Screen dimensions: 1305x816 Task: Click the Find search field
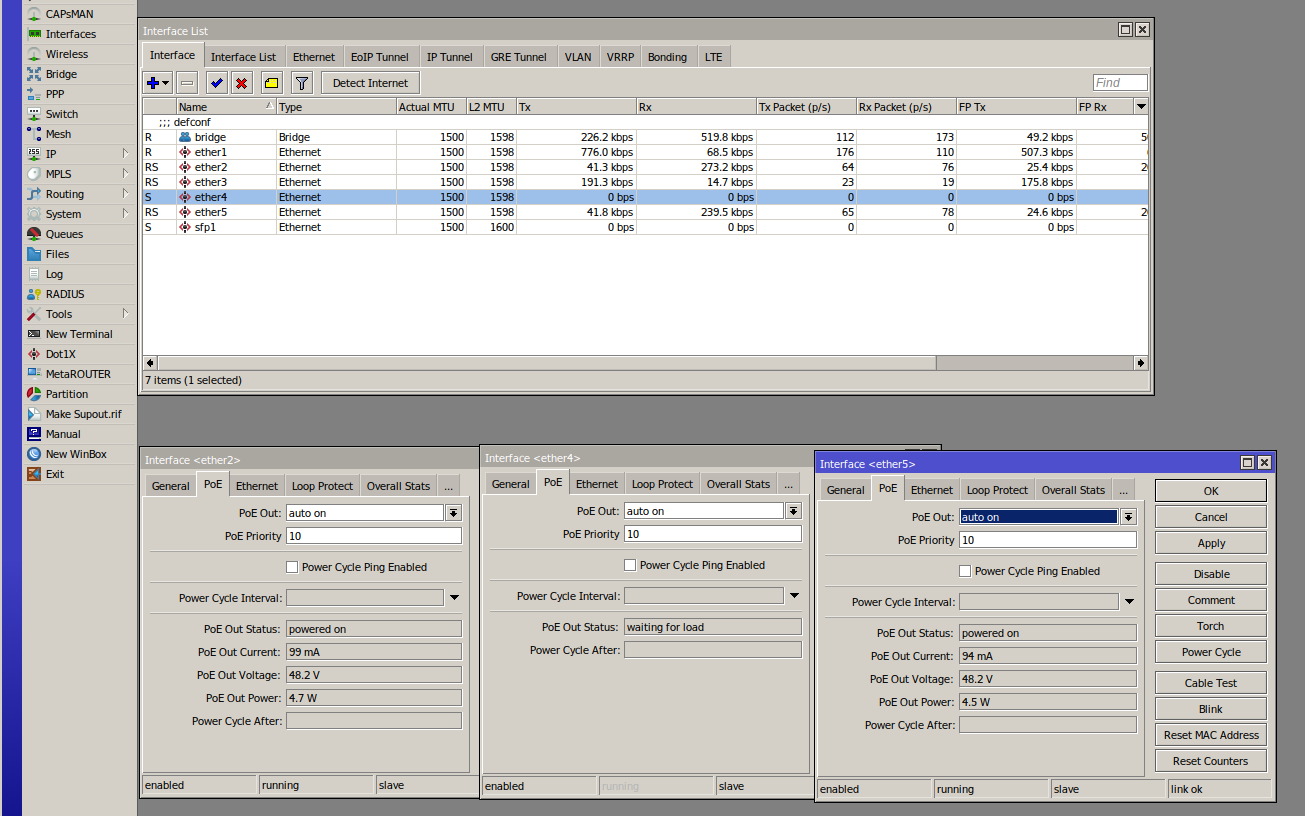pos(1120,83)
